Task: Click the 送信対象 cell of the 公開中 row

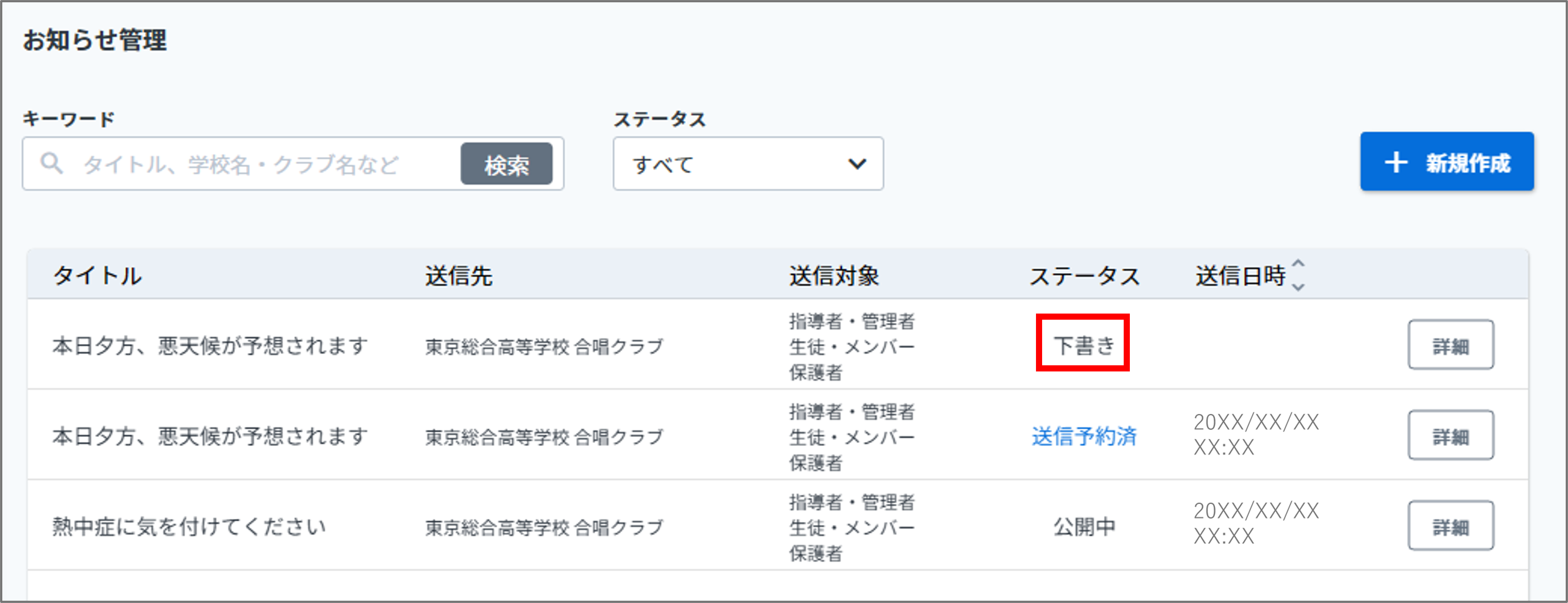Action: click(852, 527)
